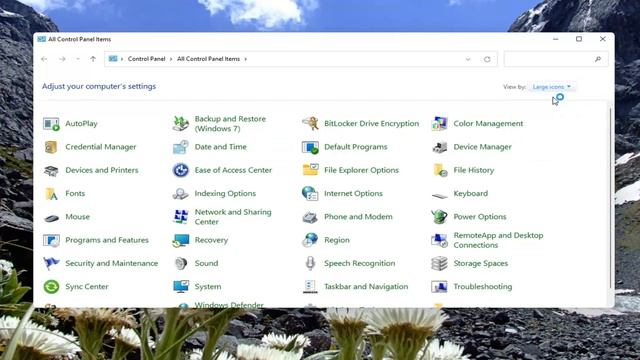The width and height of the screenshot is (640, 360).
Task: Go up one level arrow
Action: tap(93, 59)
